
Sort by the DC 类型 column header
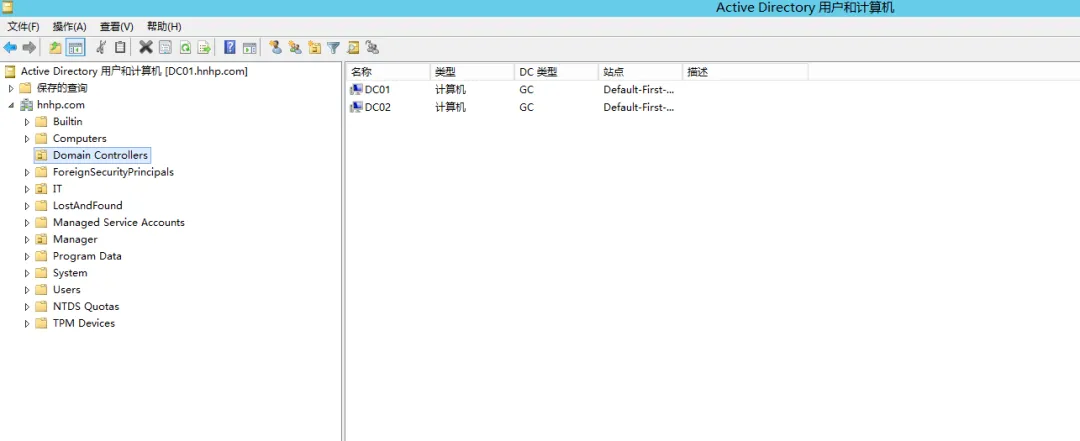coord(557,72)
